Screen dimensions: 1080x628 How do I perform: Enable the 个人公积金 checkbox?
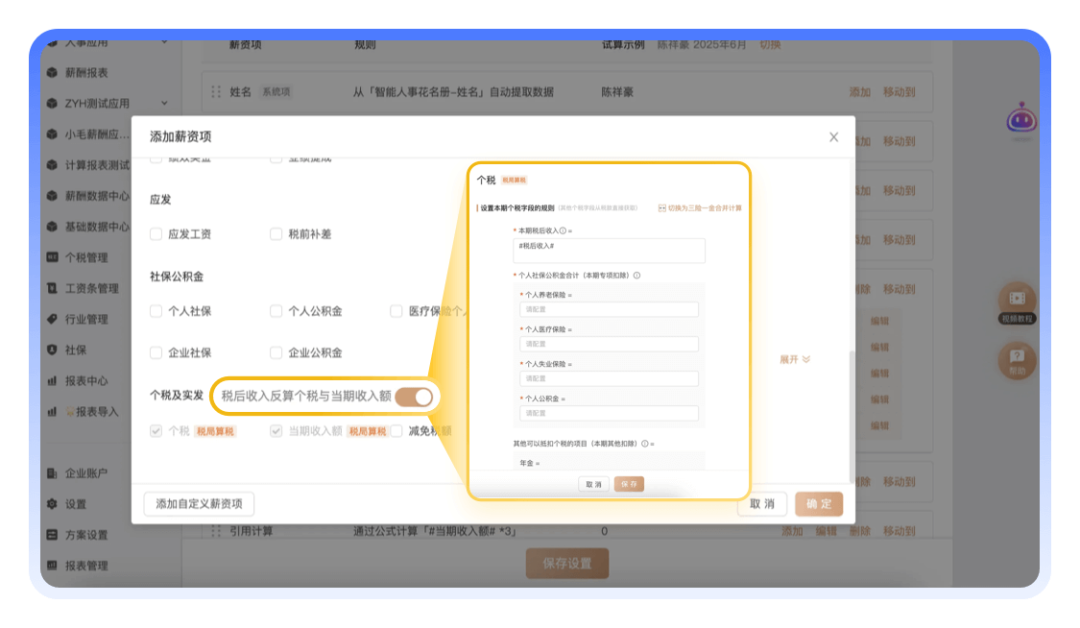pos(276,311)
